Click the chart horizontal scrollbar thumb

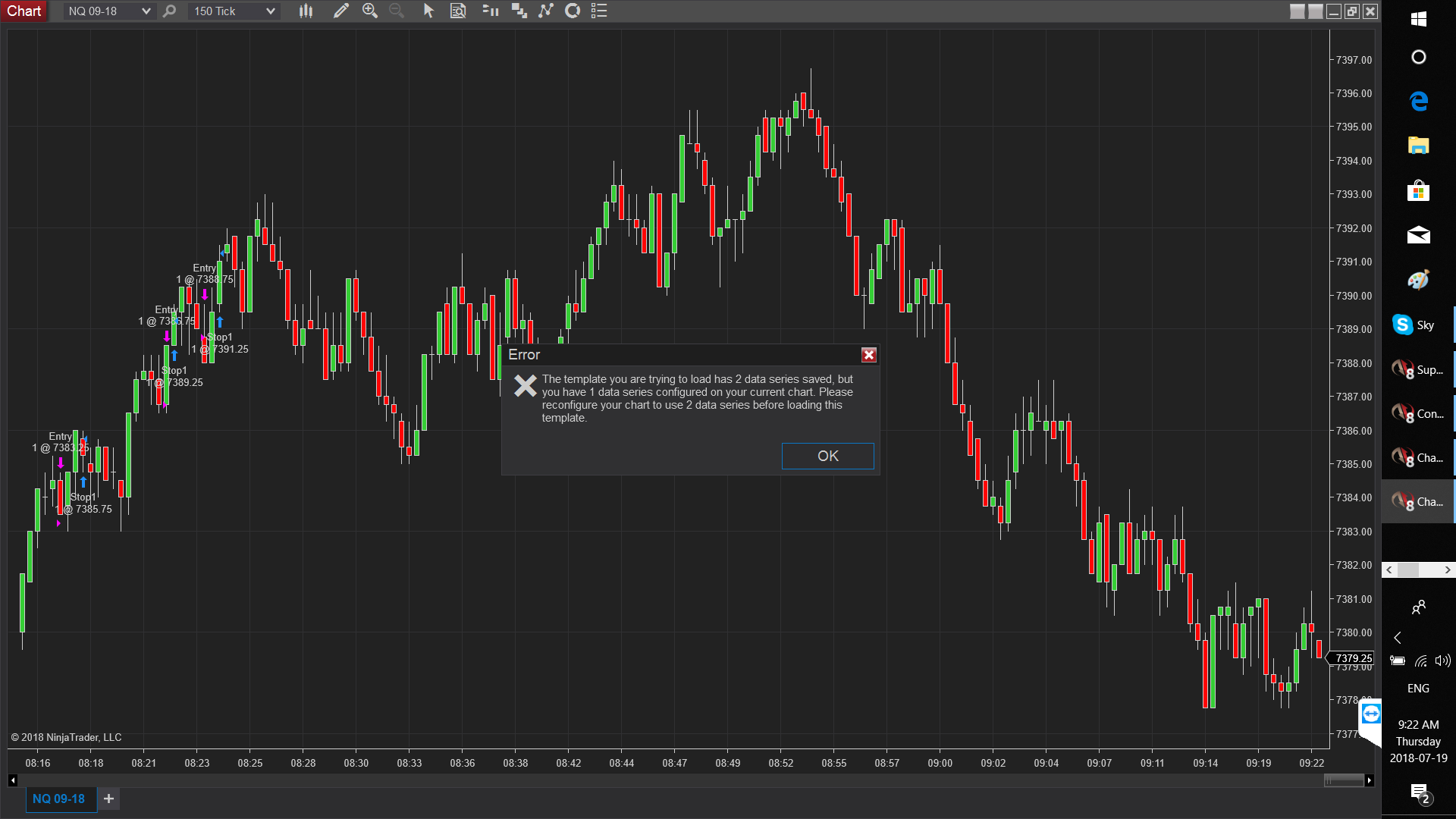tap(1343, 780)
